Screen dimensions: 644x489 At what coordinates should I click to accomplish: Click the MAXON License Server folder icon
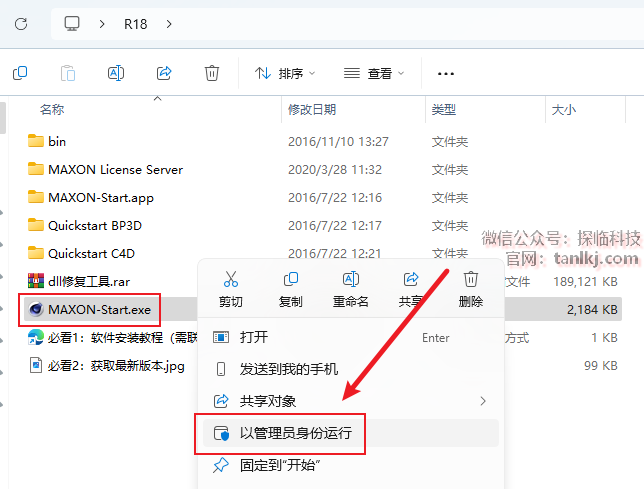point(36,169)
